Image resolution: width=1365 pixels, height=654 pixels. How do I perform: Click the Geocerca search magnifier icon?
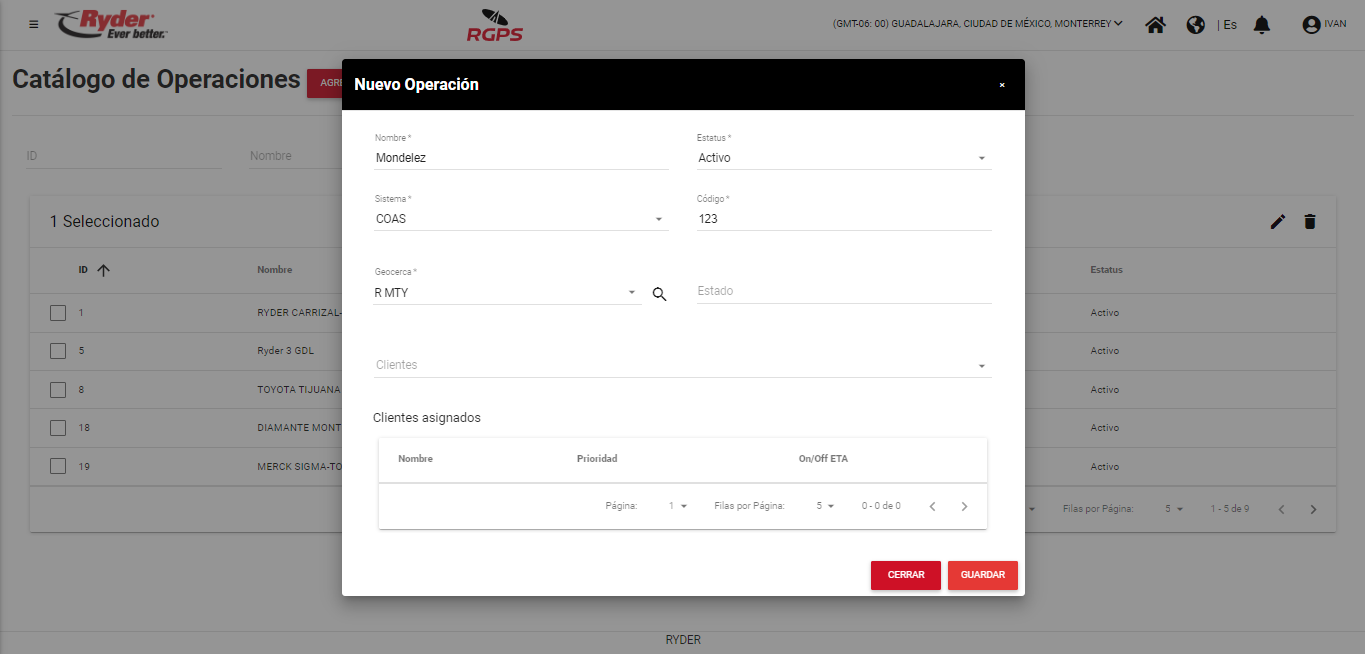coord(659,294)
